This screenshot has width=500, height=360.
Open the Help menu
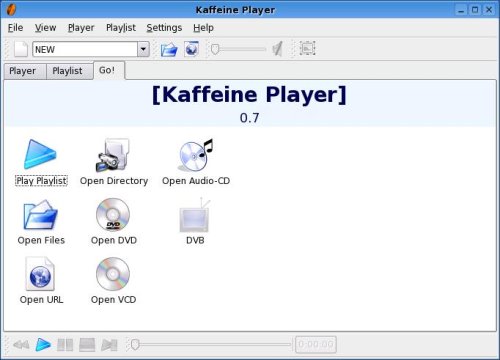pos(203,28)
